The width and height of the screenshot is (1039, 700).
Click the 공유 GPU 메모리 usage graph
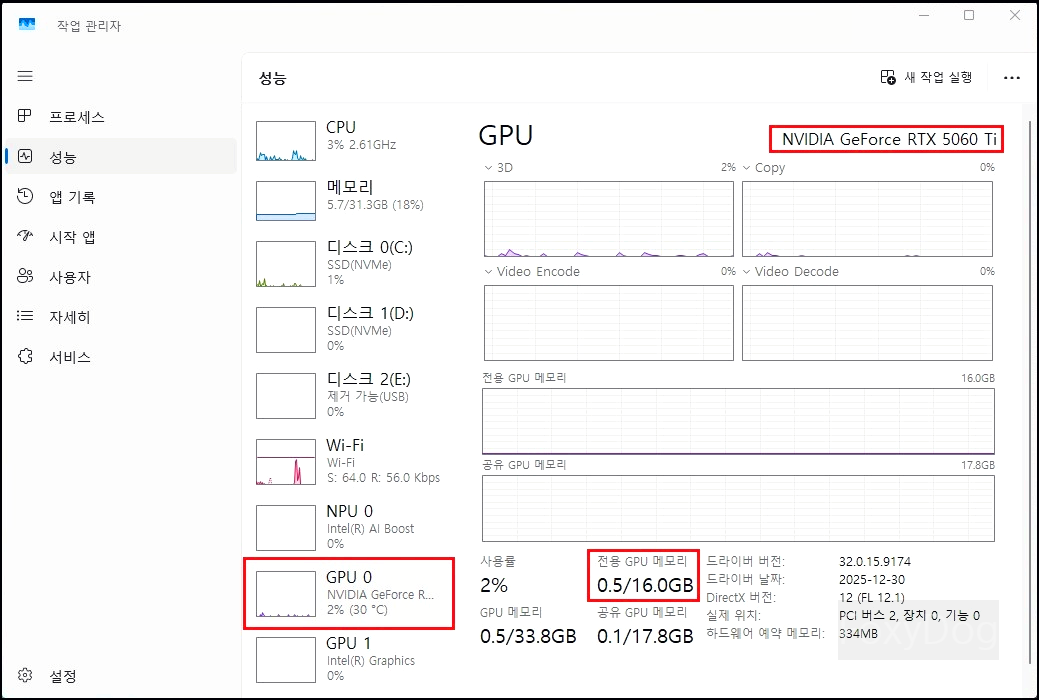(738, 508)
